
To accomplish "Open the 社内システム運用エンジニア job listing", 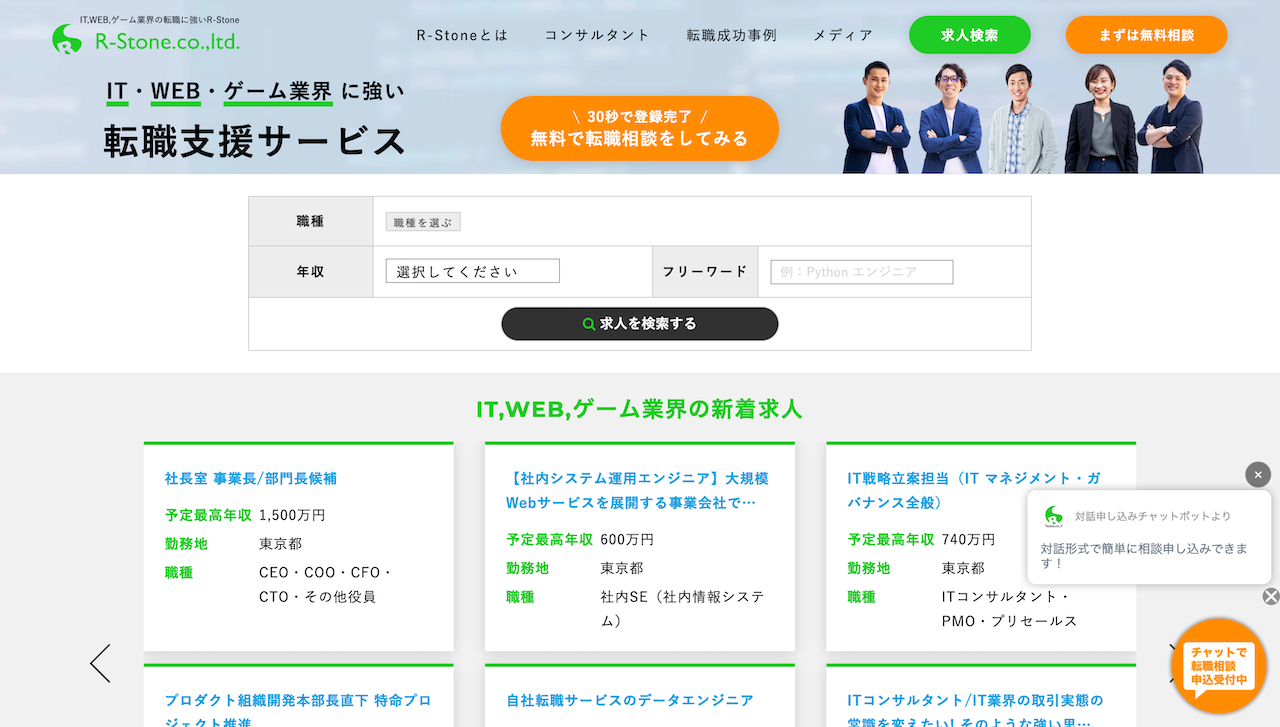I will [x=637, y=490].
